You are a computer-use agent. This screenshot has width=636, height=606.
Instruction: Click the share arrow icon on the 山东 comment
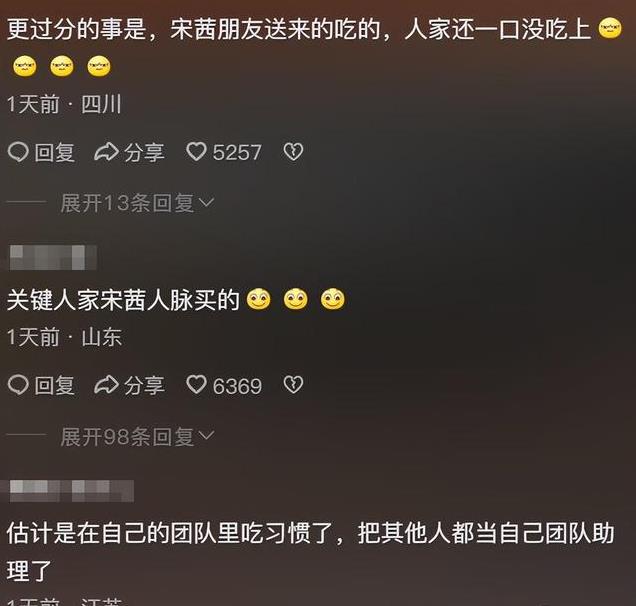coord(106,385)
